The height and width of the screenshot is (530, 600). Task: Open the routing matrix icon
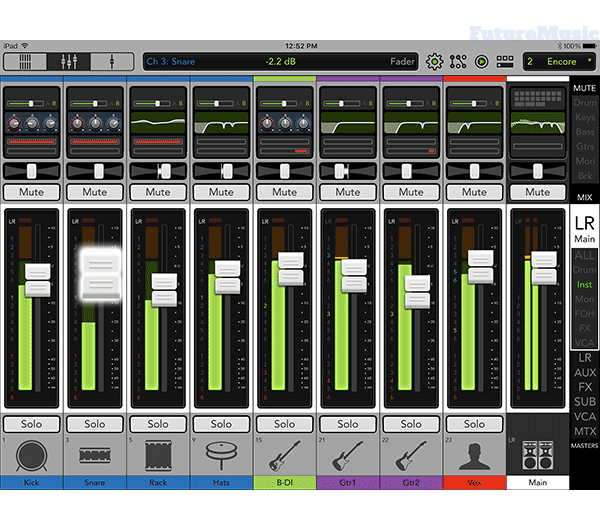(x=458, y=62)
